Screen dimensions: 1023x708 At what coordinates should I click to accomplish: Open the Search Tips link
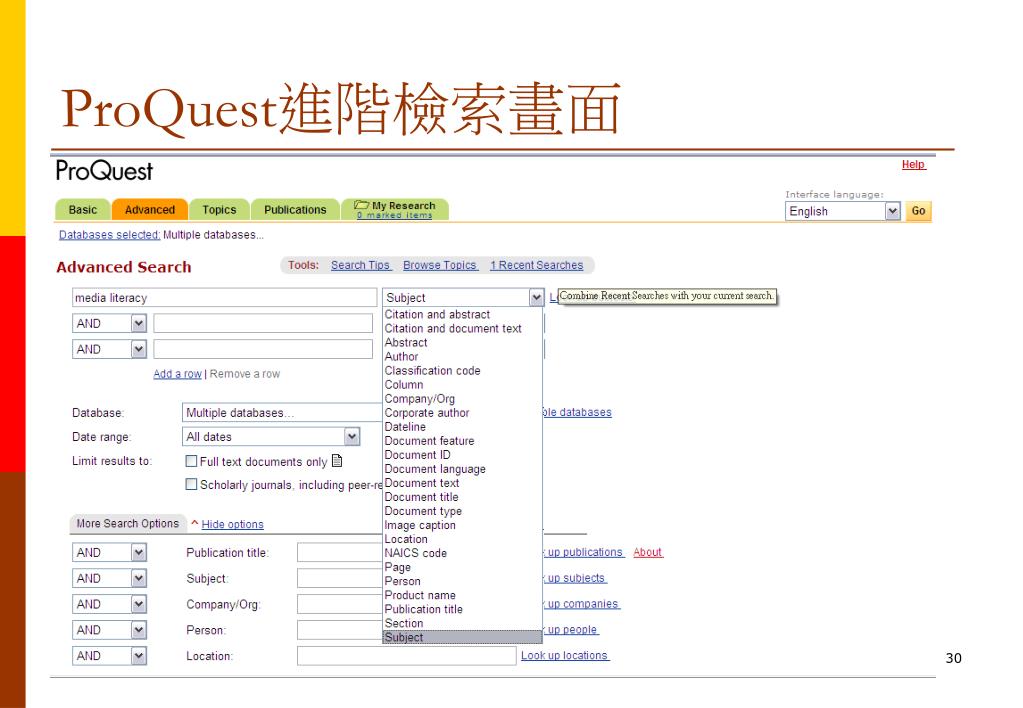pyautogui.click(x=360, y=265)
